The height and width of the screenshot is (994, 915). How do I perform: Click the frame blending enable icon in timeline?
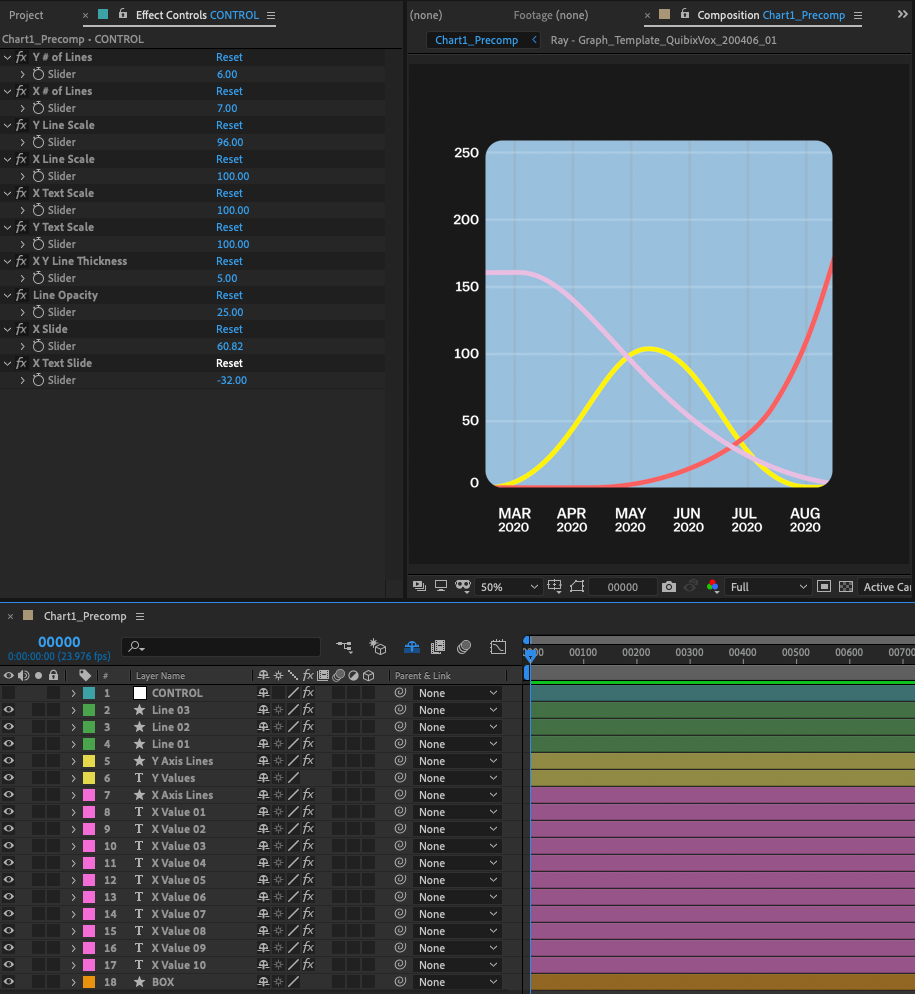point(437,647)
